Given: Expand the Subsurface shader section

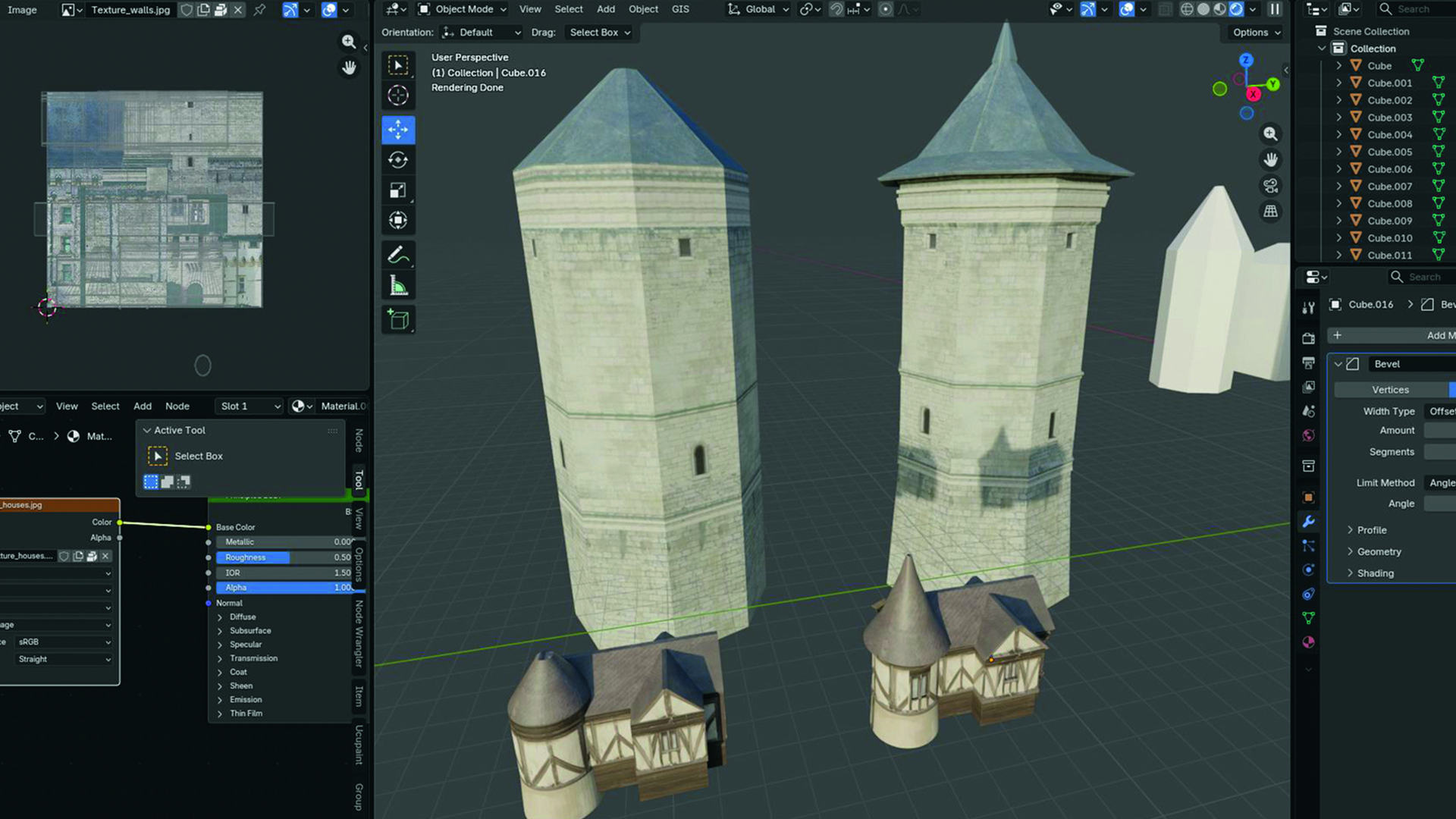Looking at the screenshot, I should click(x=244, y=631).
